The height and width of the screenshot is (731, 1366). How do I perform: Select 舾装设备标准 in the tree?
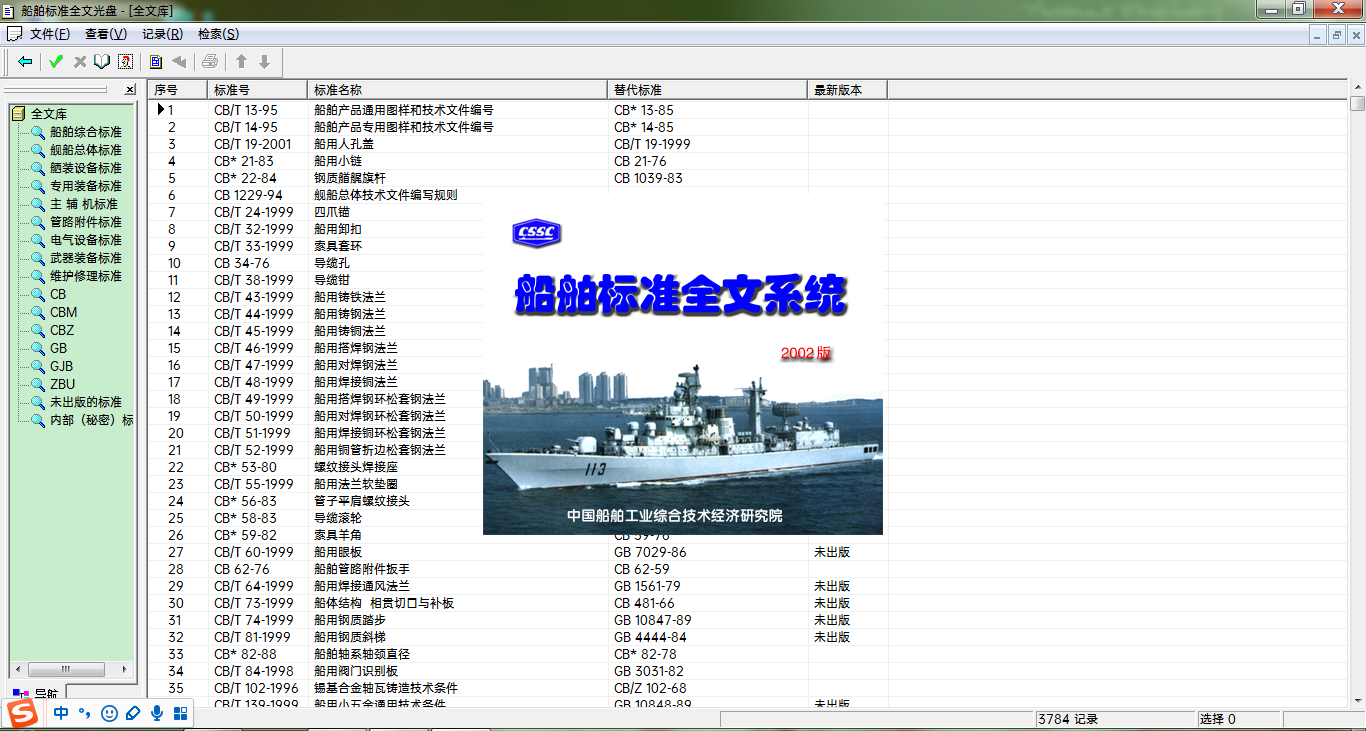86,168
